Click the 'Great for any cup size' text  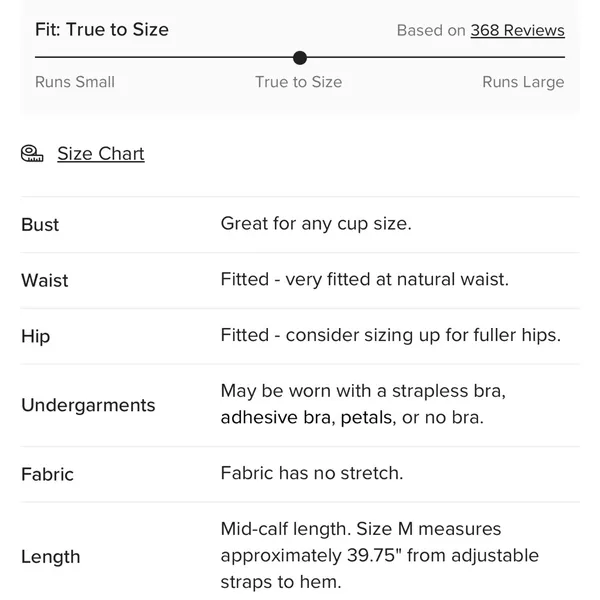(x=316, y=223)
